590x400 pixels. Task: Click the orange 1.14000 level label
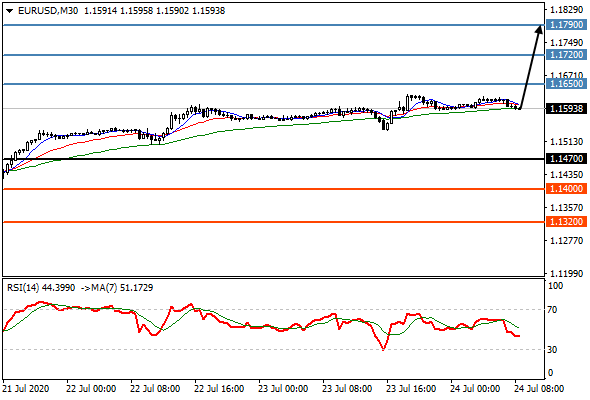[566, 189]
